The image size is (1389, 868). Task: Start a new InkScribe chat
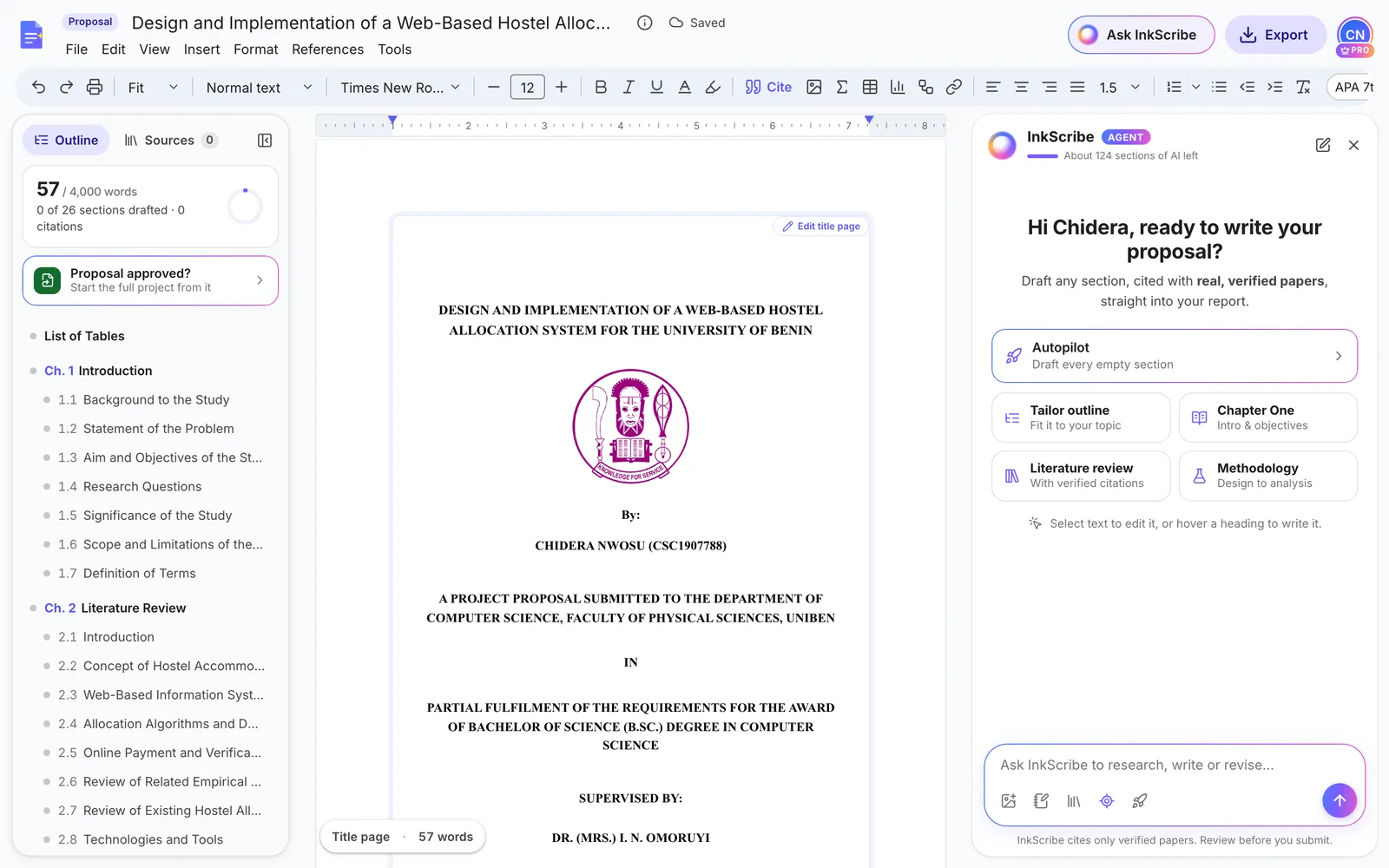[1323, 145]
